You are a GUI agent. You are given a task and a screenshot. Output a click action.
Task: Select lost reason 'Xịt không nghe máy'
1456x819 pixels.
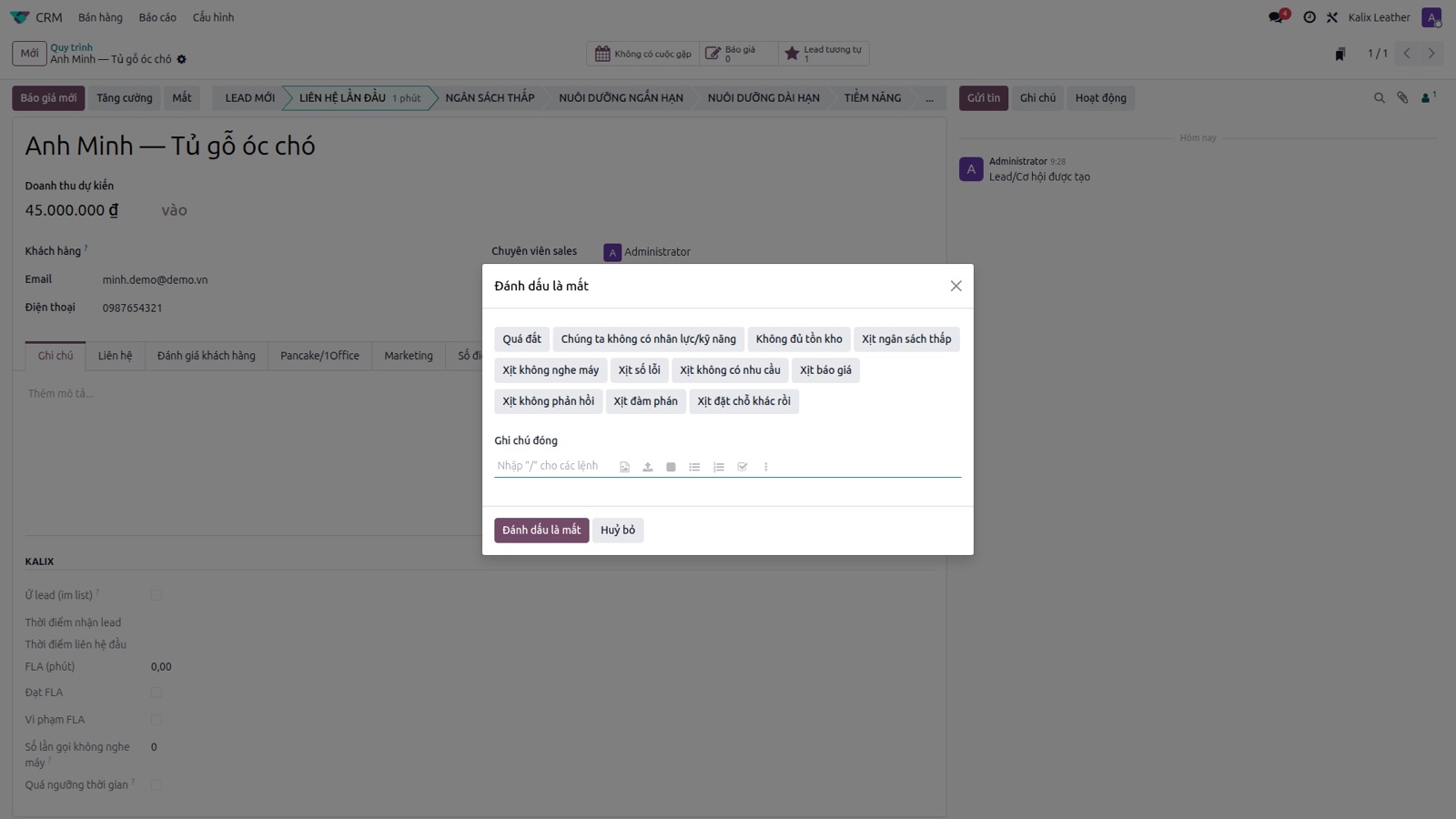click(551, 370)
